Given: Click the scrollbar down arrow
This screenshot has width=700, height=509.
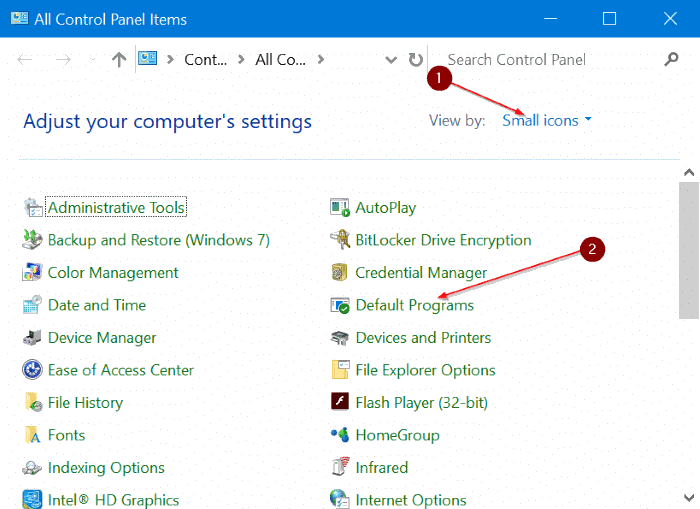Looking at the screenshot, I should (x=689, y=497).
